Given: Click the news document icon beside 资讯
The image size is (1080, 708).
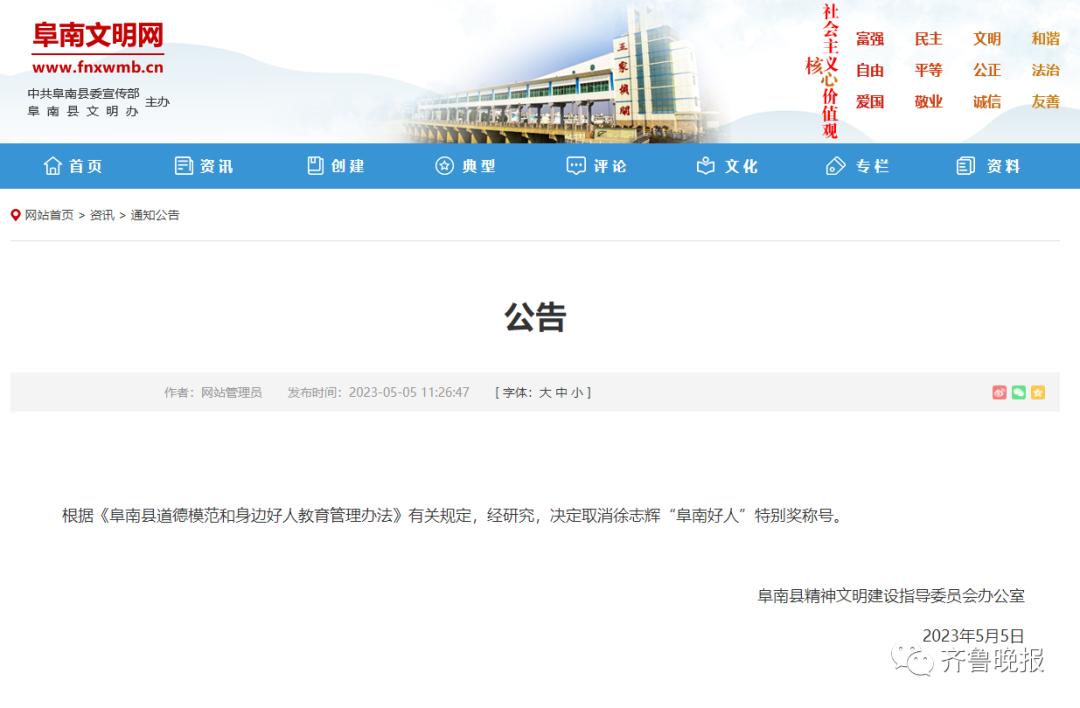Looking at the screenshot, I should [184, 166].
